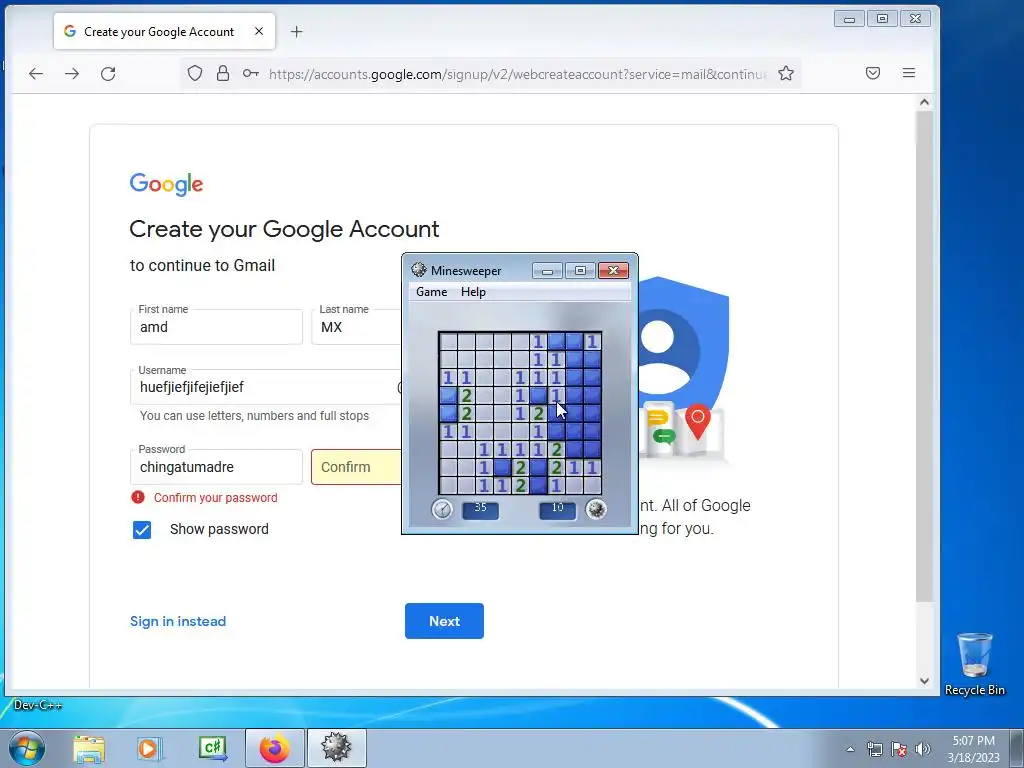
Task: Click the vertical scrollbar thumb
Action: (x=924, y=356)
